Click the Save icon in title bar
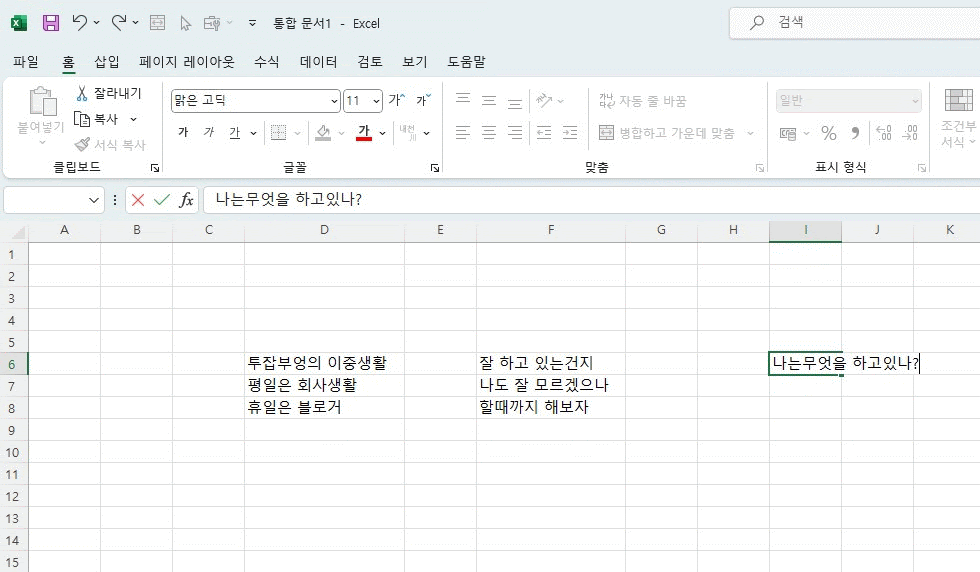 click(51, 23)
